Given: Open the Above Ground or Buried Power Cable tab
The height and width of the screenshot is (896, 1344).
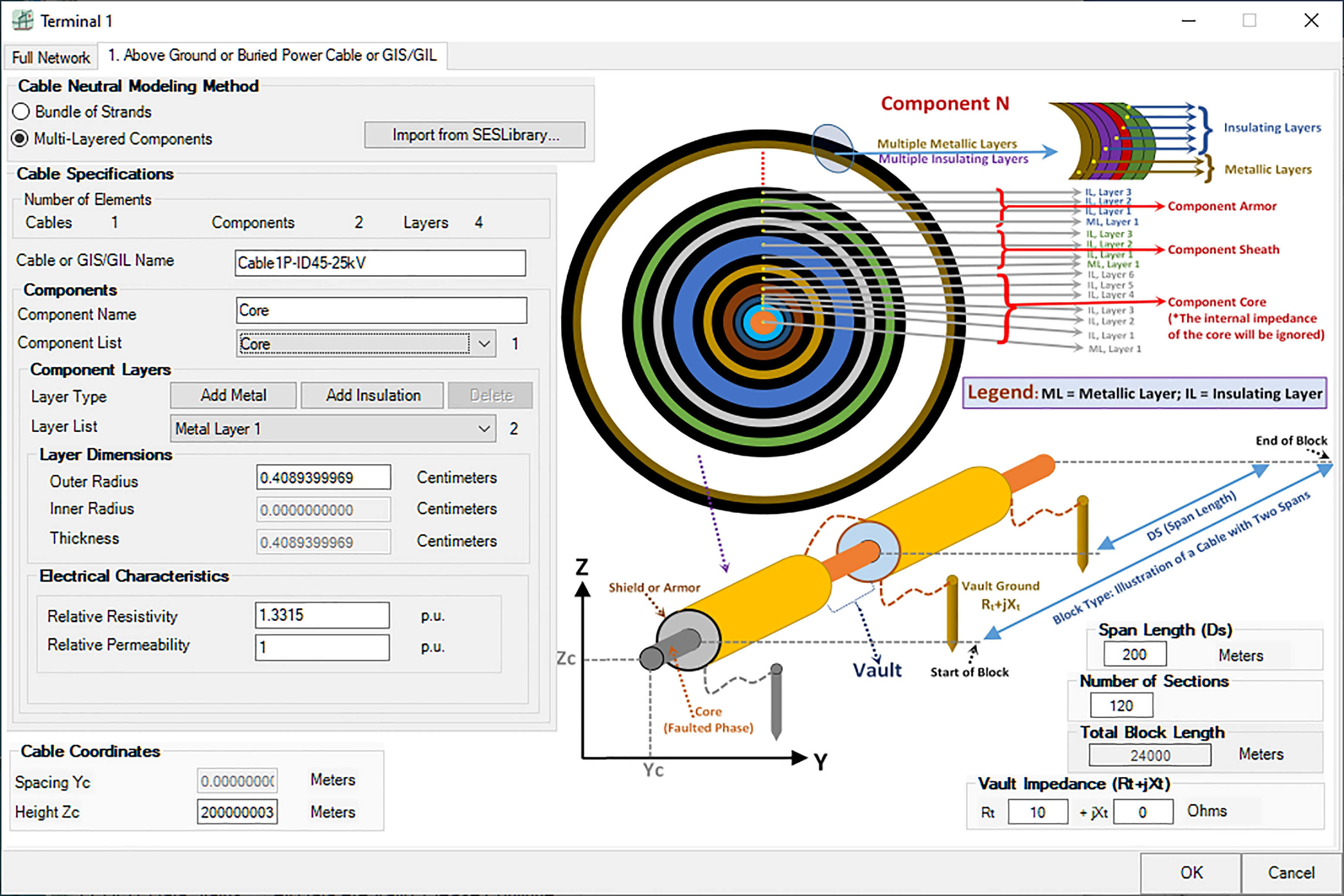Looking at the screenshot, I should point(272,55).
